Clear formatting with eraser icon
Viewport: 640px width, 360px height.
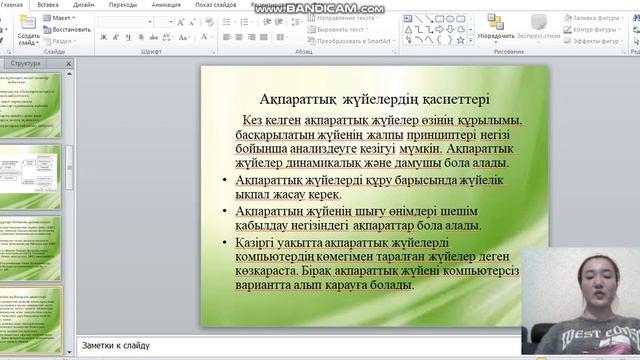tap(209, 22)
